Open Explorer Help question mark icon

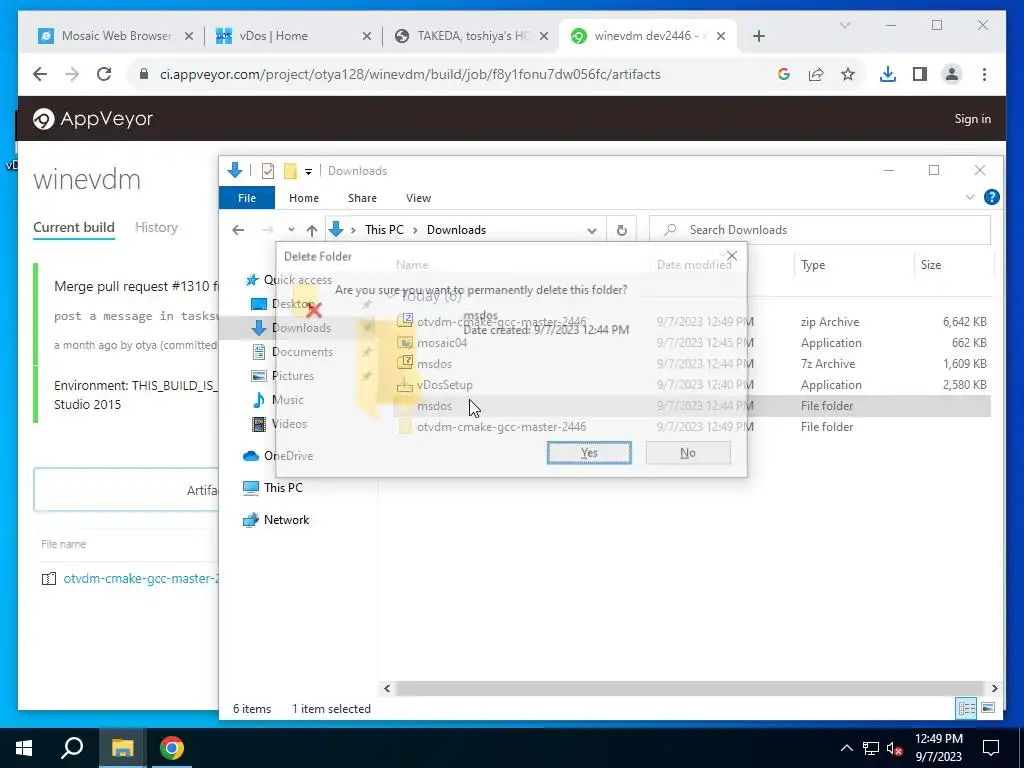click(991, 197)
